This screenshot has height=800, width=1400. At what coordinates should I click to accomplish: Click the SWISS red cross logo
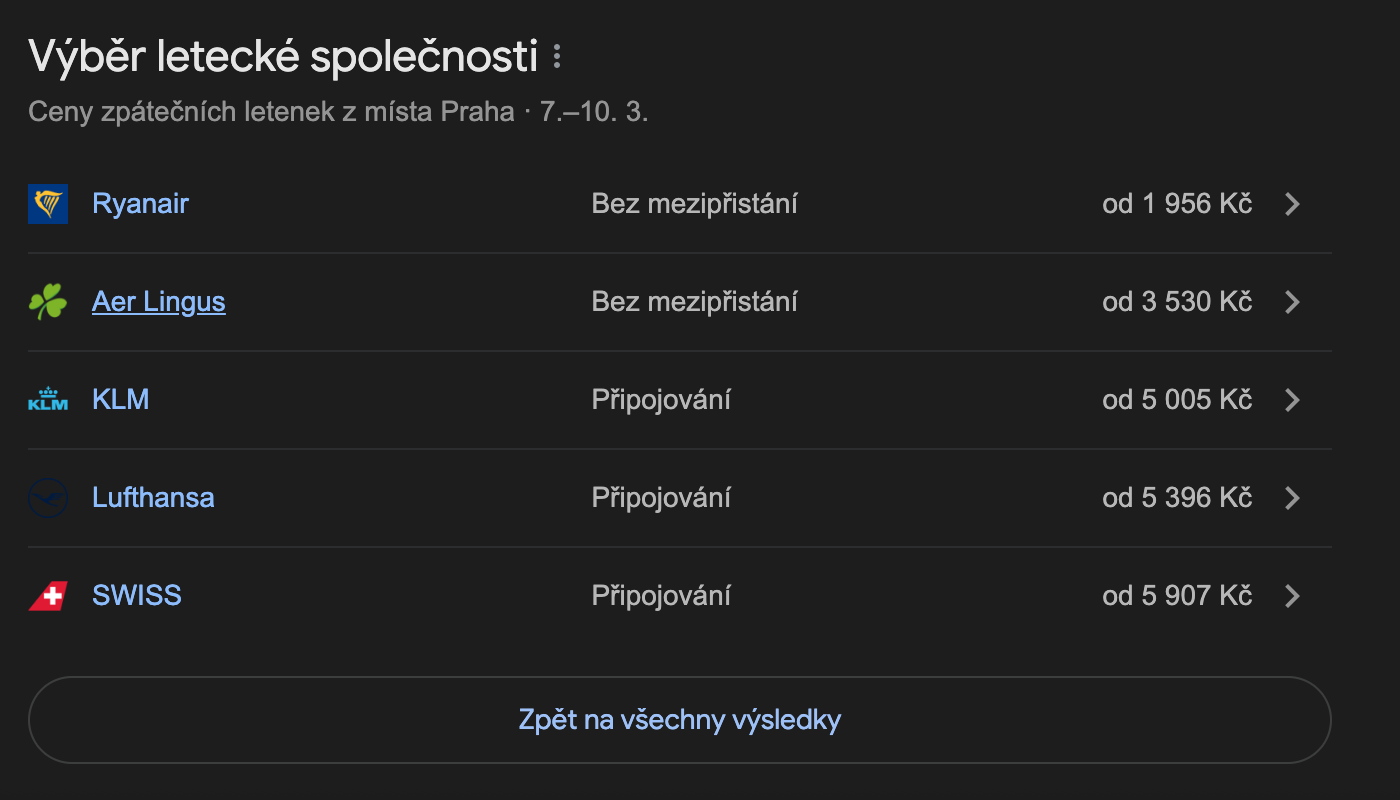pos(48,596)
